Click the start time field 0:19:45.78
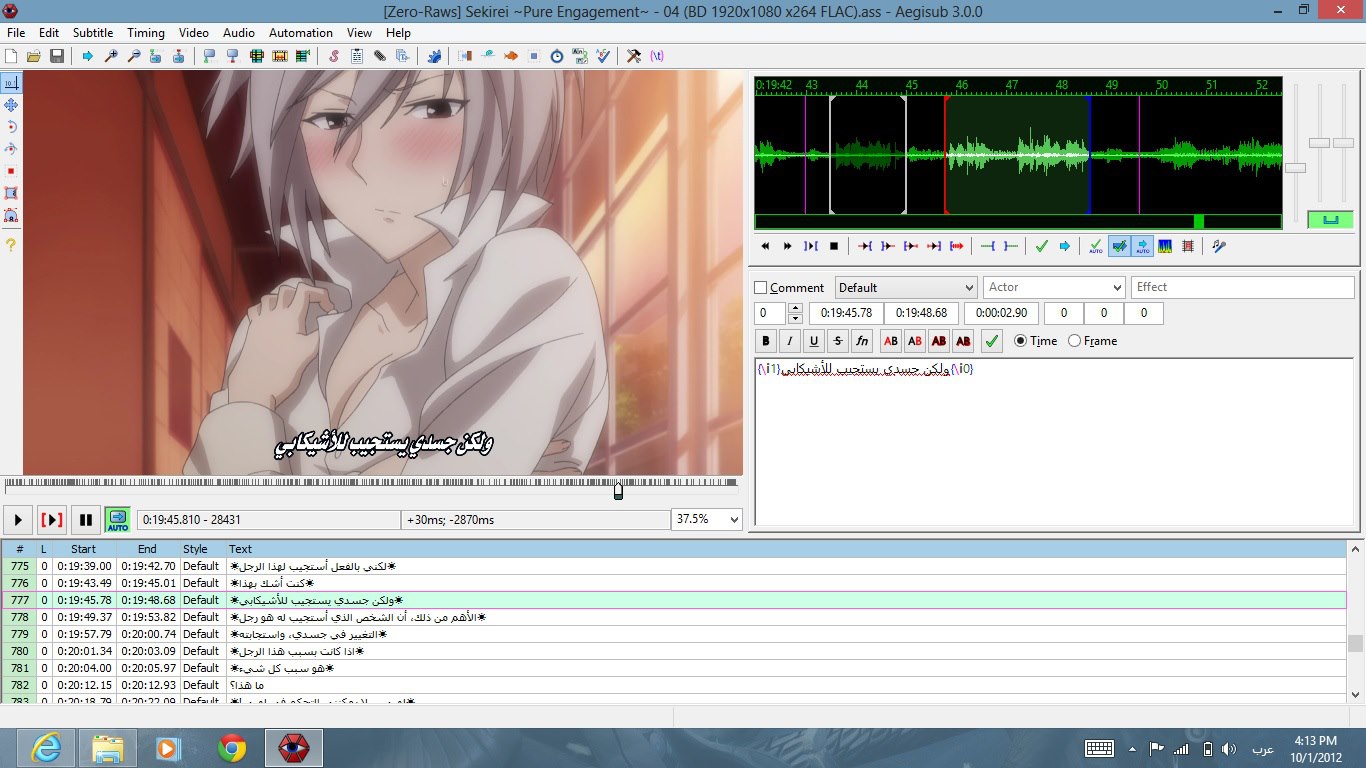This screenshot has width=1366, height=768. [x=846, y=313]
